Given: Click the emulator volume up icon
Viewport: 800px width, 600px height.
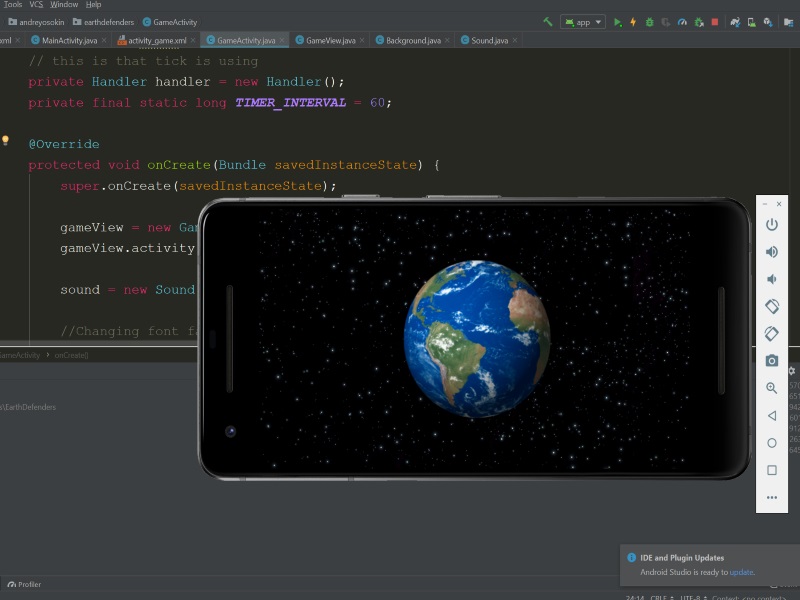Looking at the screenshot, I should (x=771, y=252).
